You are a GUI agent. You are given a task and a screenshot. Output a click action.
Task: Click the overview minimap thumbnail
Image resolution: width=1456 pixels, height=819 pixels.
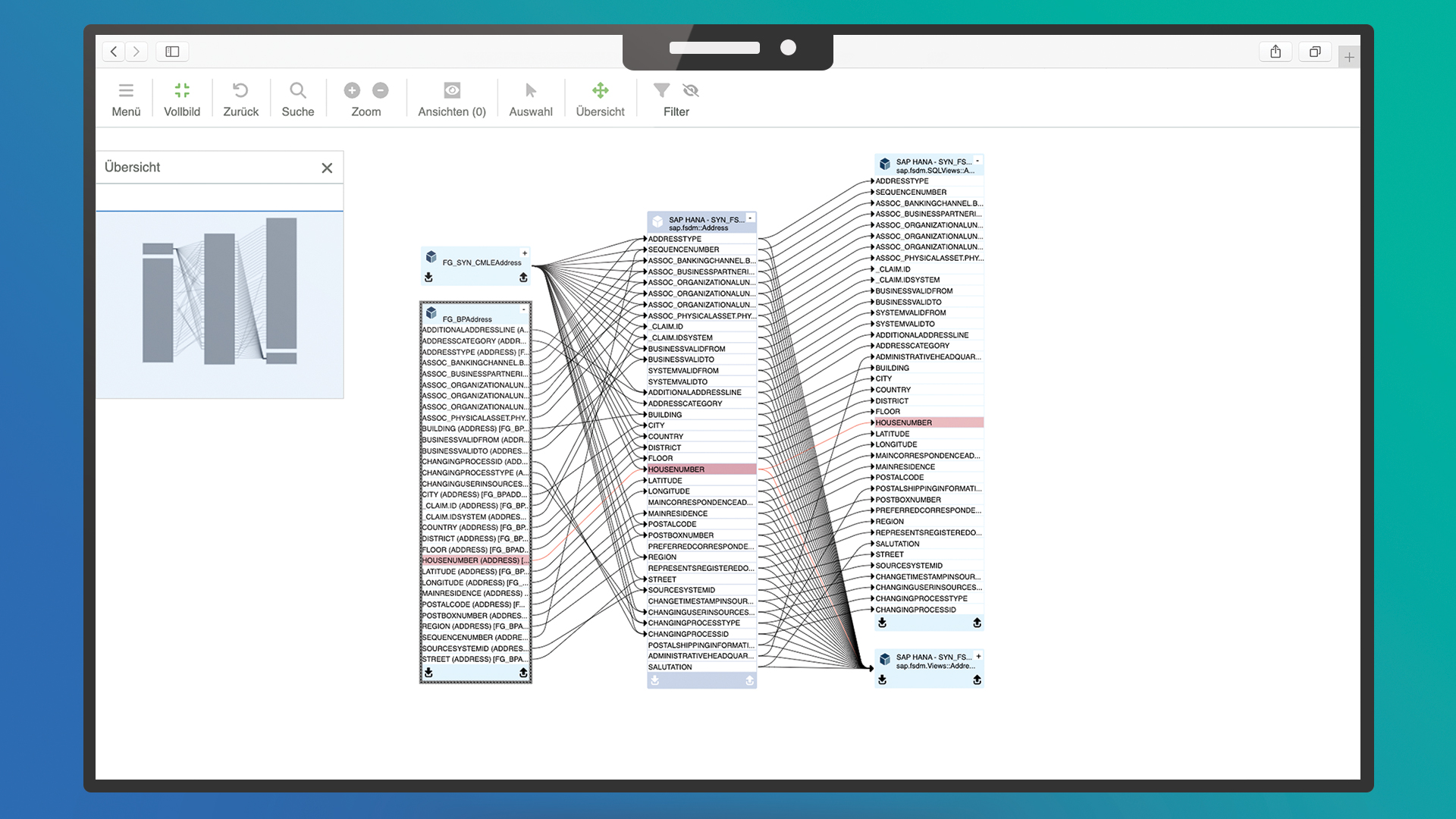219,303
